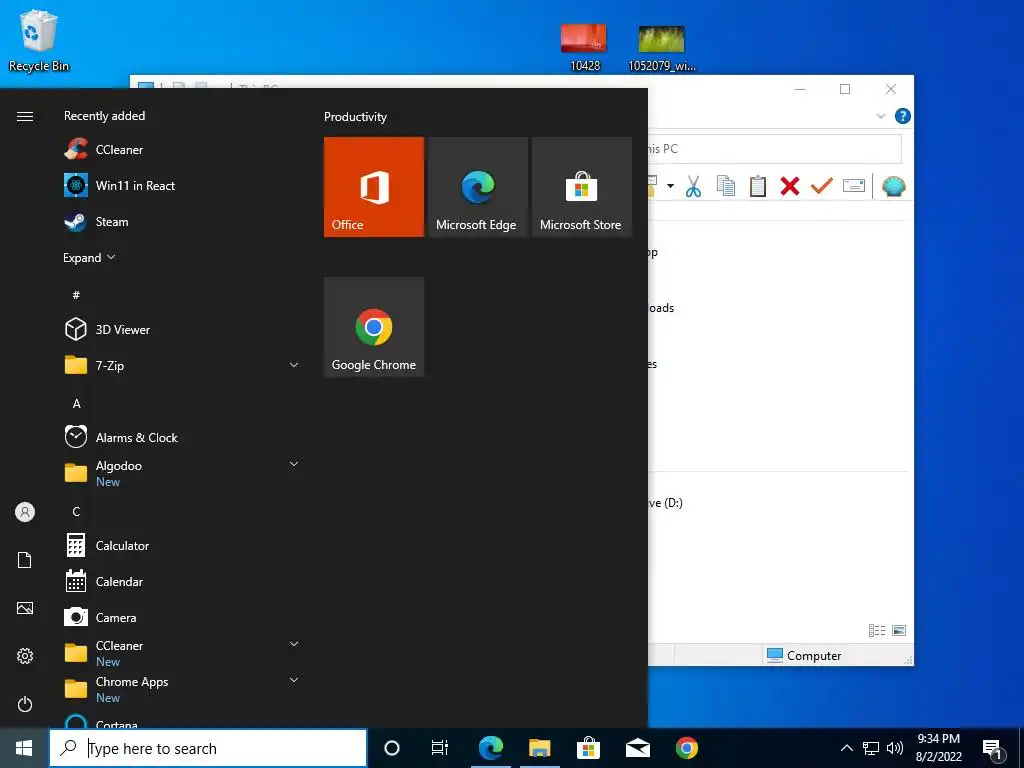The height and width of the screenshot is (768, 1024).
Task: Open Task View on taskbar
Action: [x=440, y=748]
